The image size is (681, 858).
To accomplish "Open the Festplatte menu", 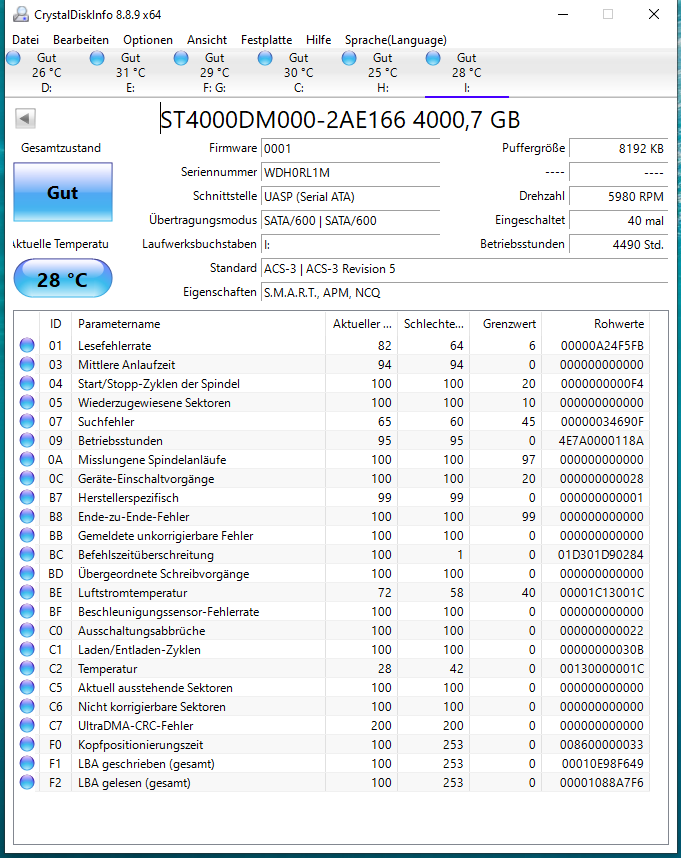I will (x=266, y=40).
